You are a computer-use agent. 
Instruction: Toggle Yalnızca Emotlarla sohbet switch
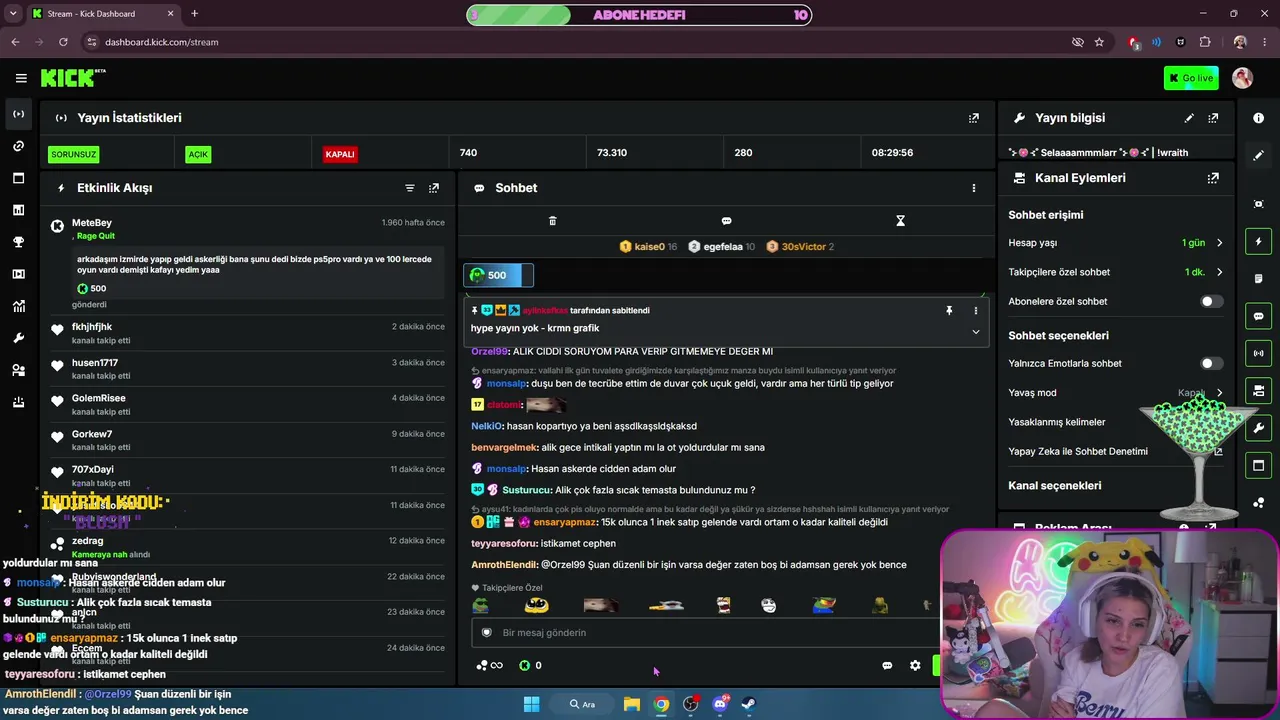click(1211, 363)
